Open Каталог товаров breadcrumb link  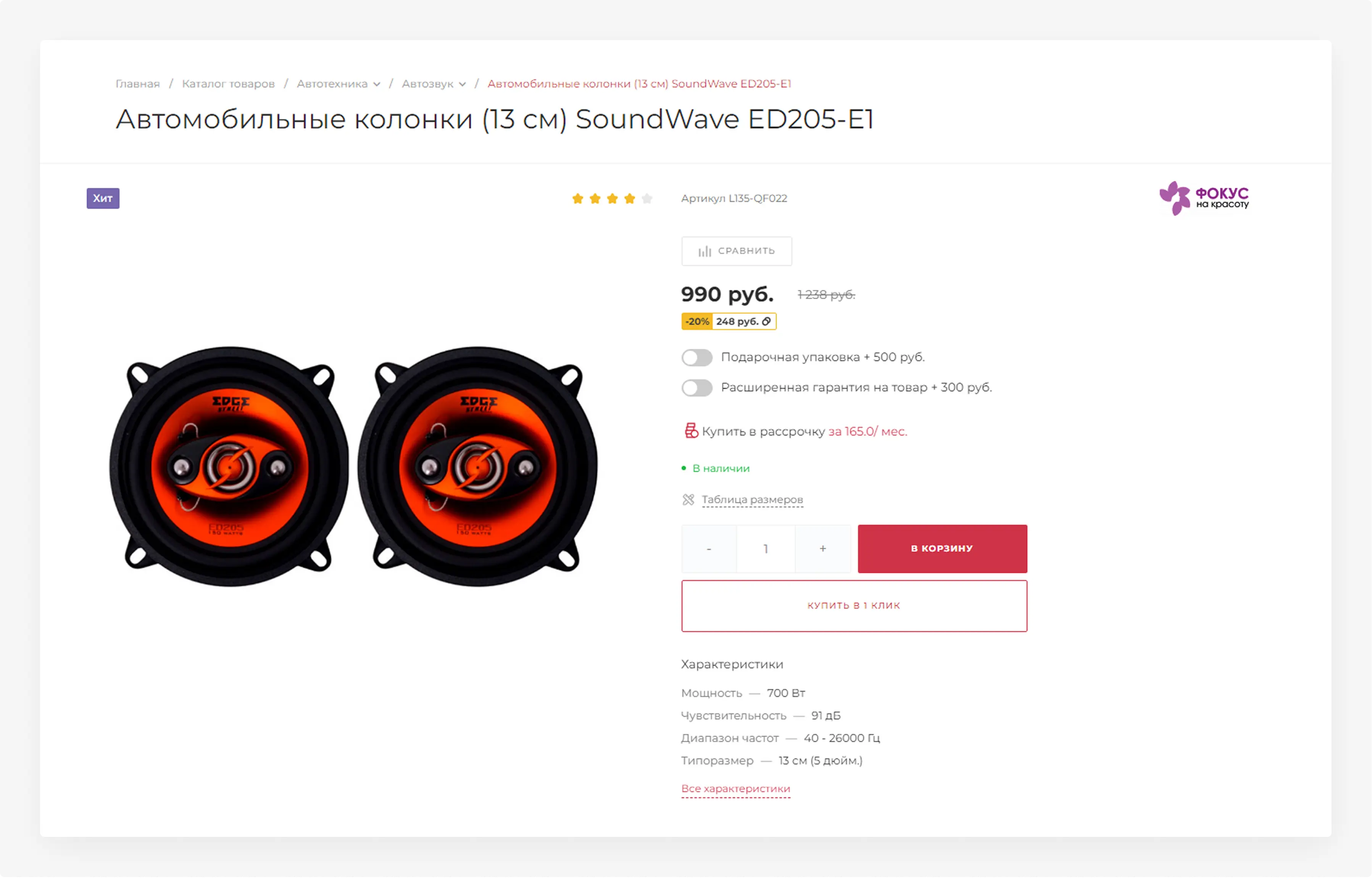[228, 84]
